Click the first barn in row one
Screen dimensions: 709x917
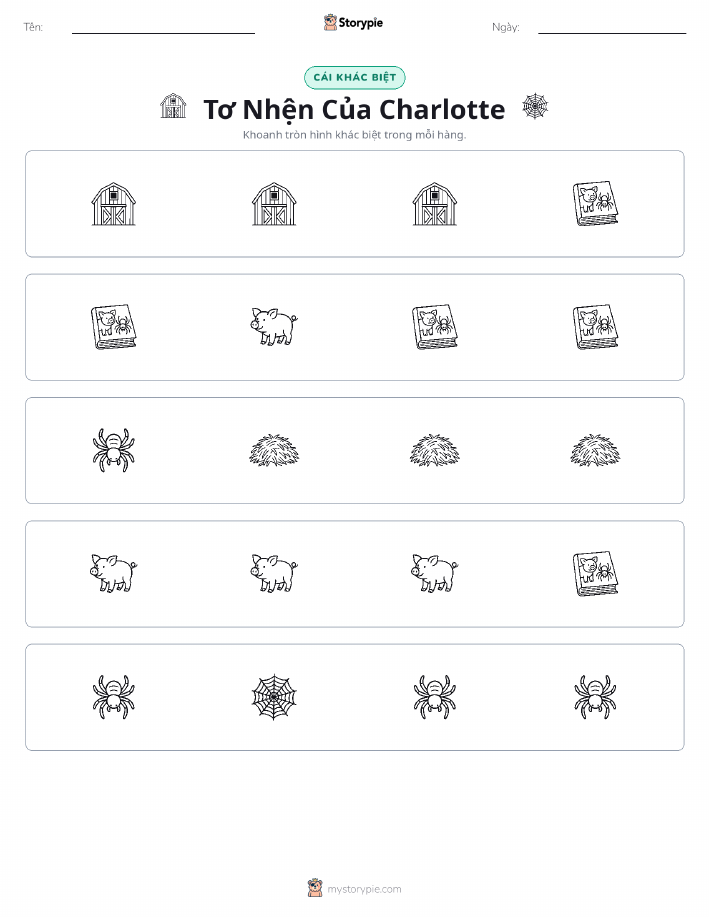[x=113, y=204]
